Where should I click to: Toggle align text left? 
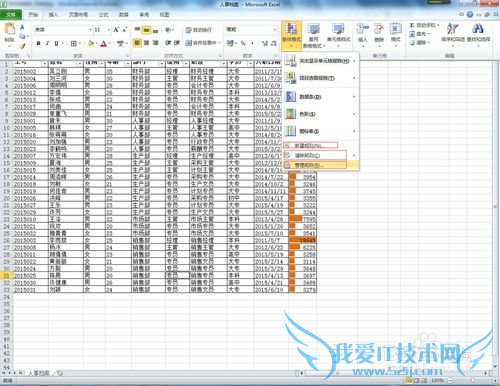click(137, 43)
